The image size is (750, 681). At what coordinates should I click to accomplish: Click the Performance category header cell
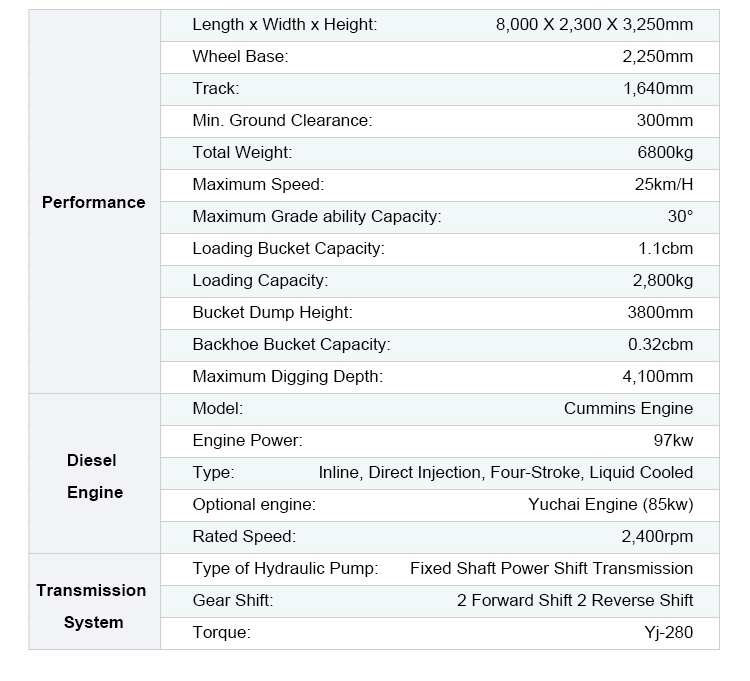coord(94,202)
